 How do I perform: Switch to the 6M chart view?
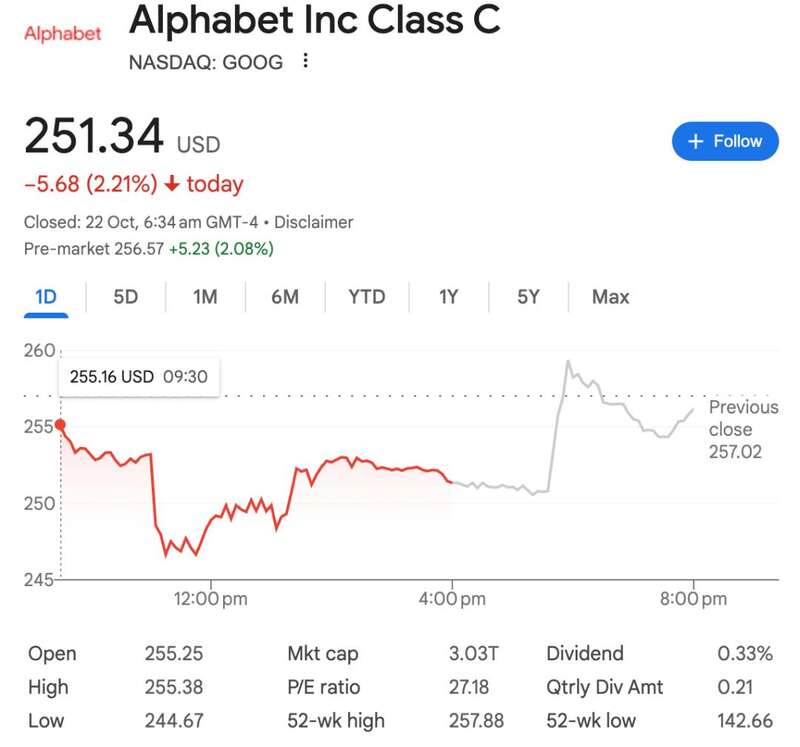pyautogui.click(x=285, y=297)
